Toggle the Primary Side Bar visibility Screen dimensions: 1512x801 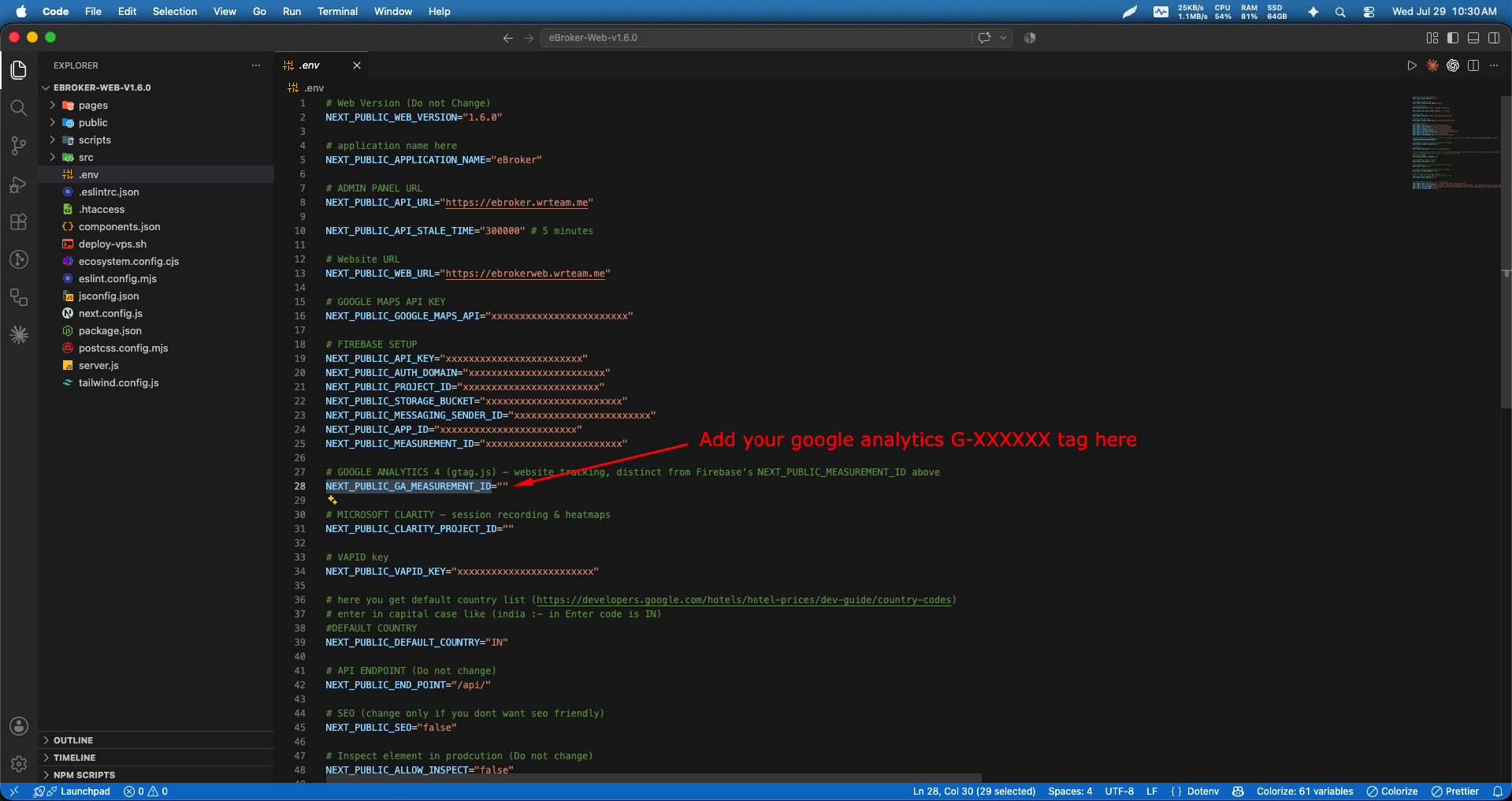[x=1453, y=38]
